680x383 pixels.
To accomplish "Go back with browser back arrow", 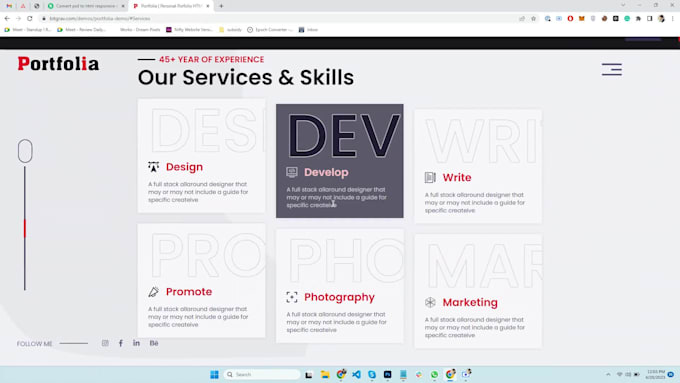I will [7, 19].
